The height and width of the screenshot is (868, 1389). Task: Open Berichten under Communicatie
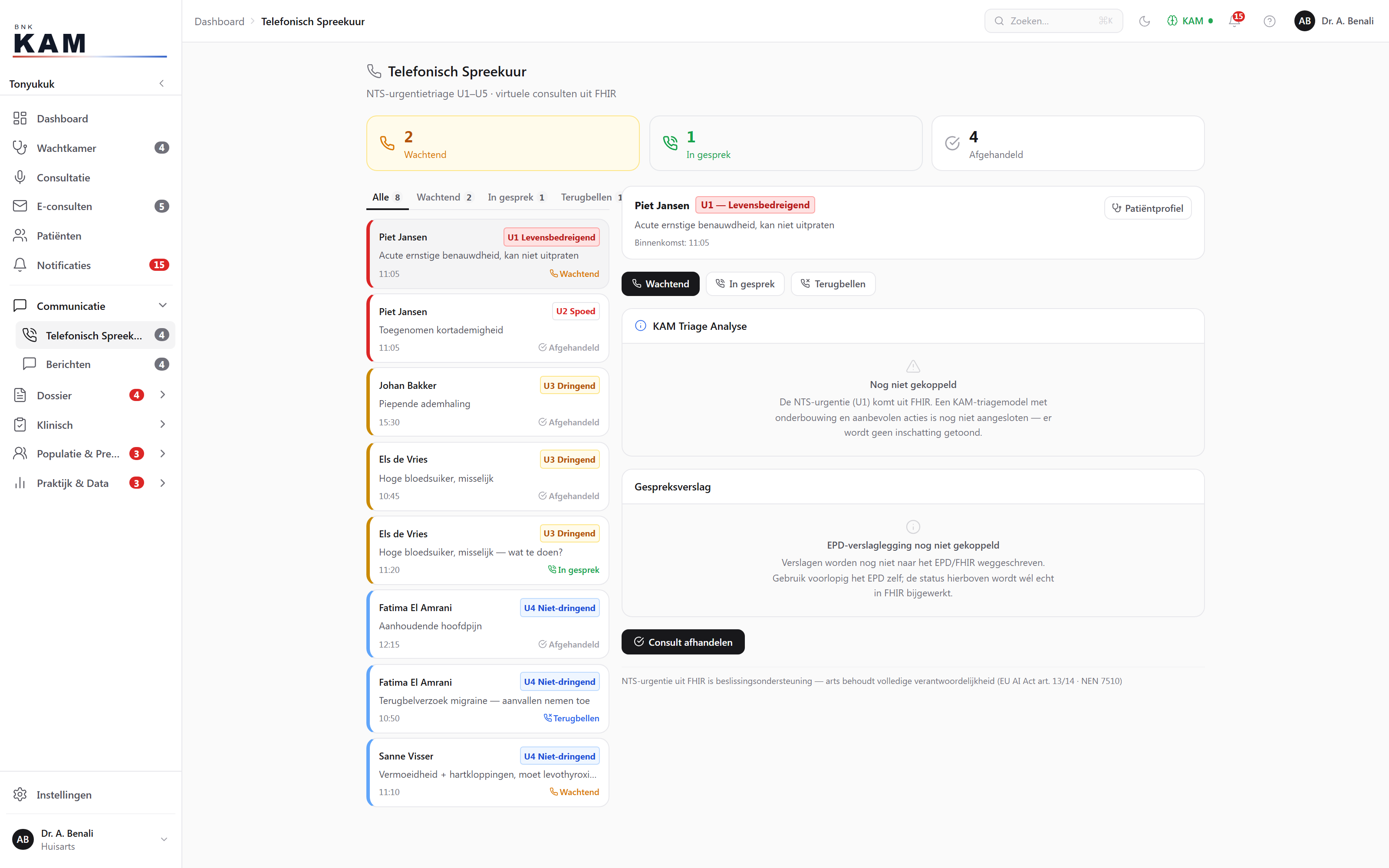point(95,364)
